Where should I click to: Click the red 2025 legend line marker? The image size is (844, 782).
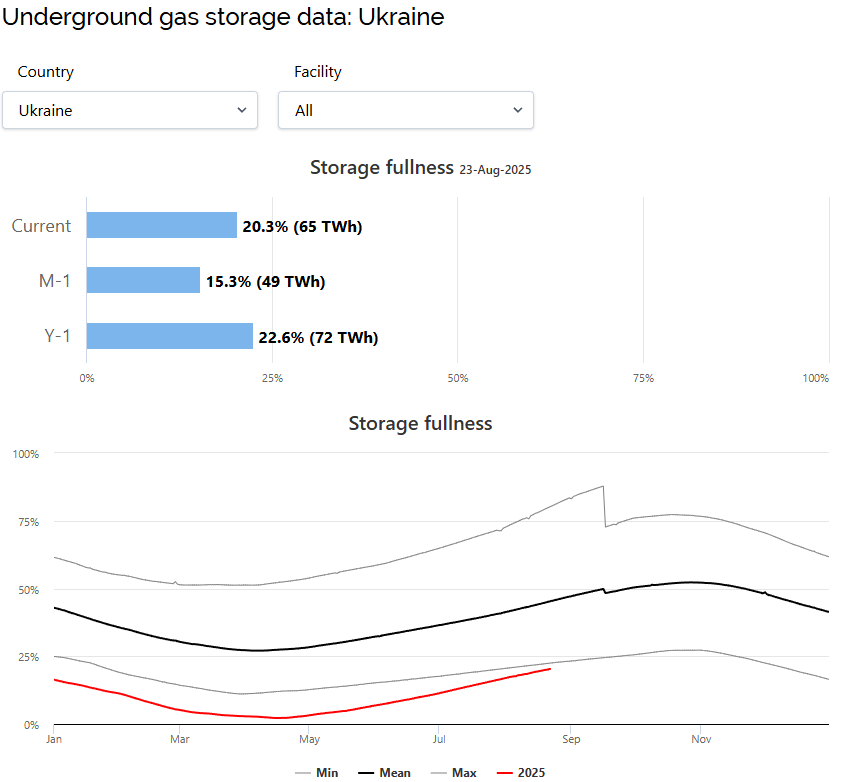tap(505, 772)
